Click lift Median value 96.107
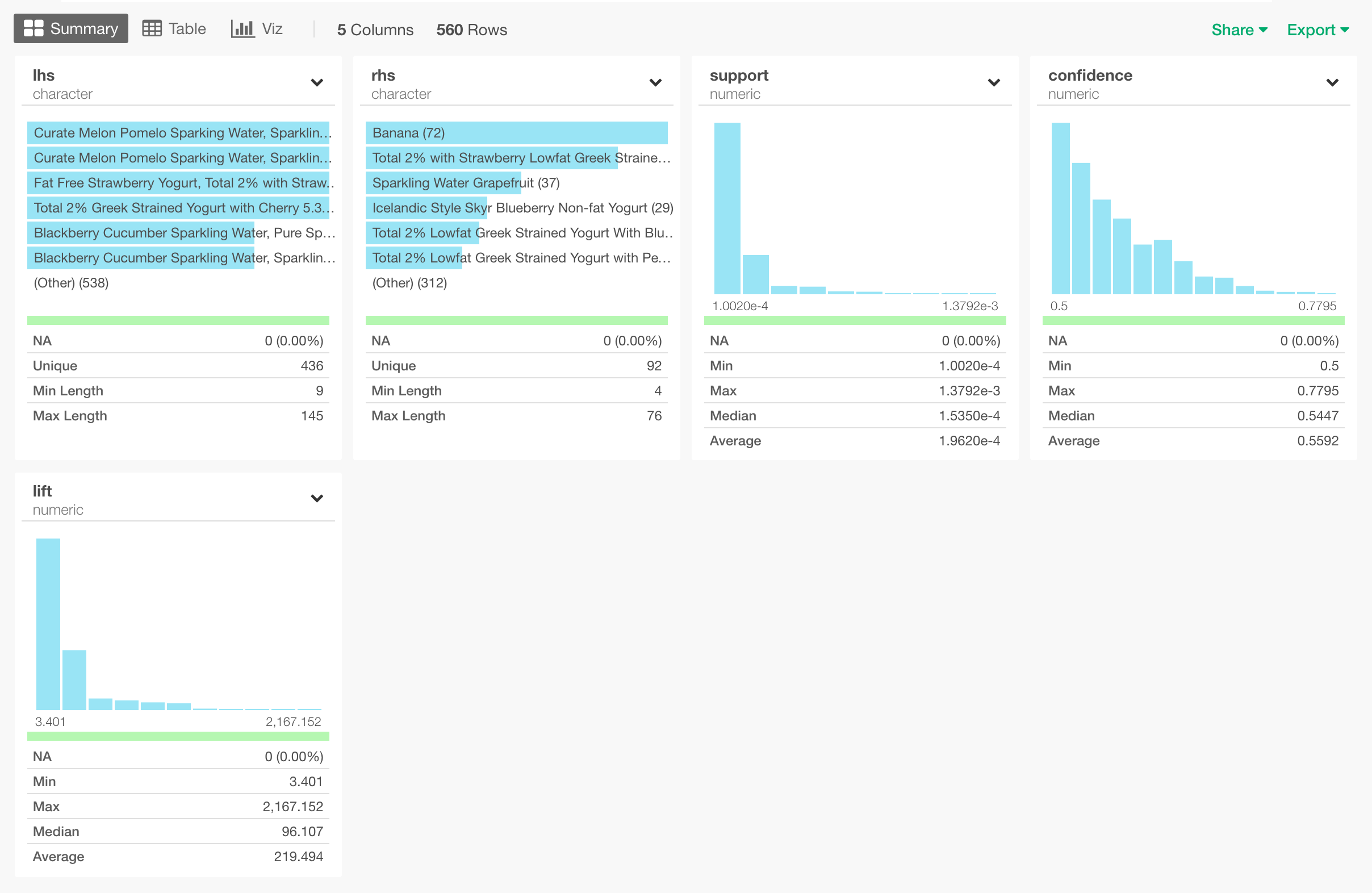 (x=302, y=831)
